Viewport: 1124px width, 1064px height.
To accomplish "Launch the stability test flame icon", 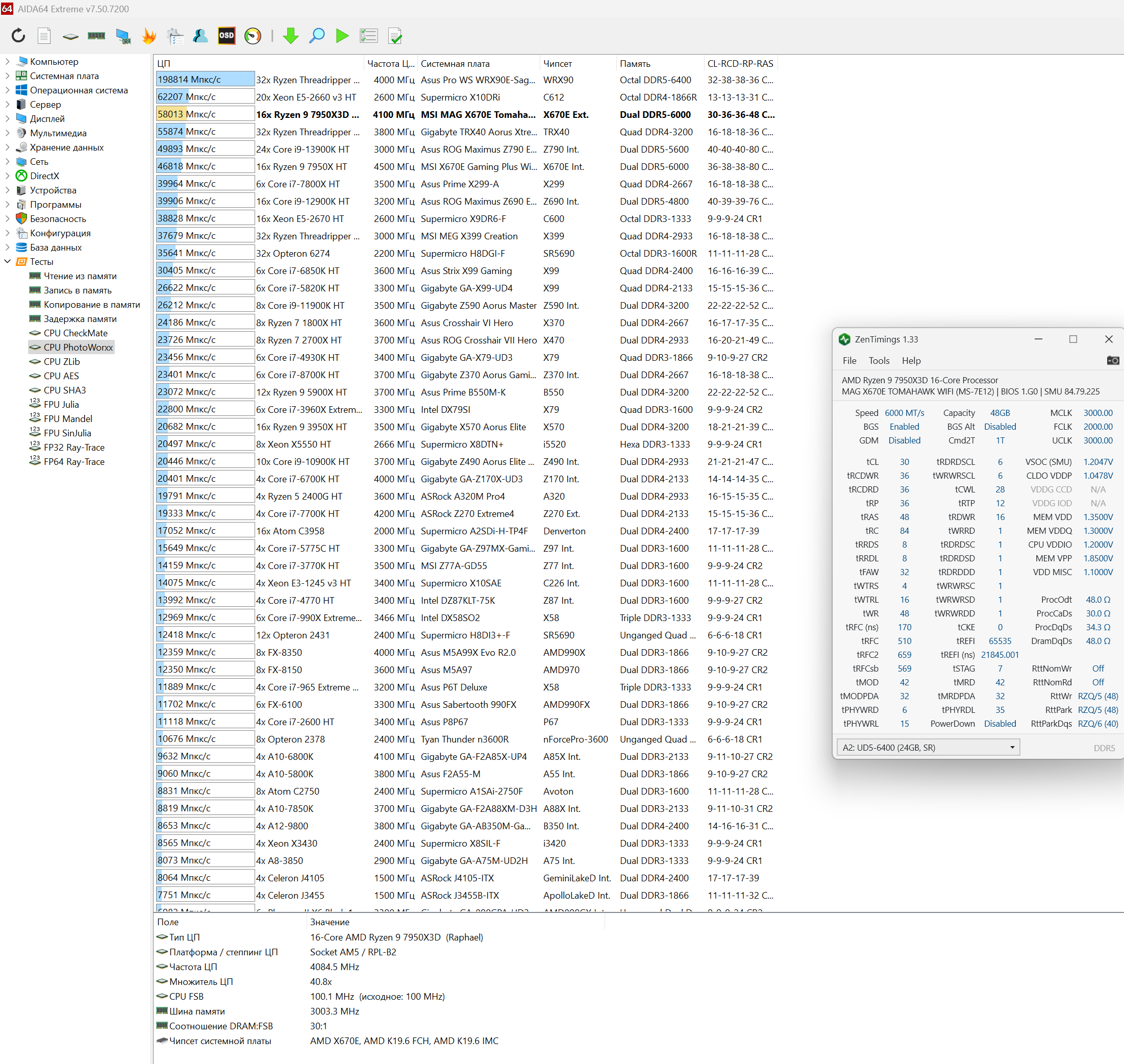I will point(149,36).
